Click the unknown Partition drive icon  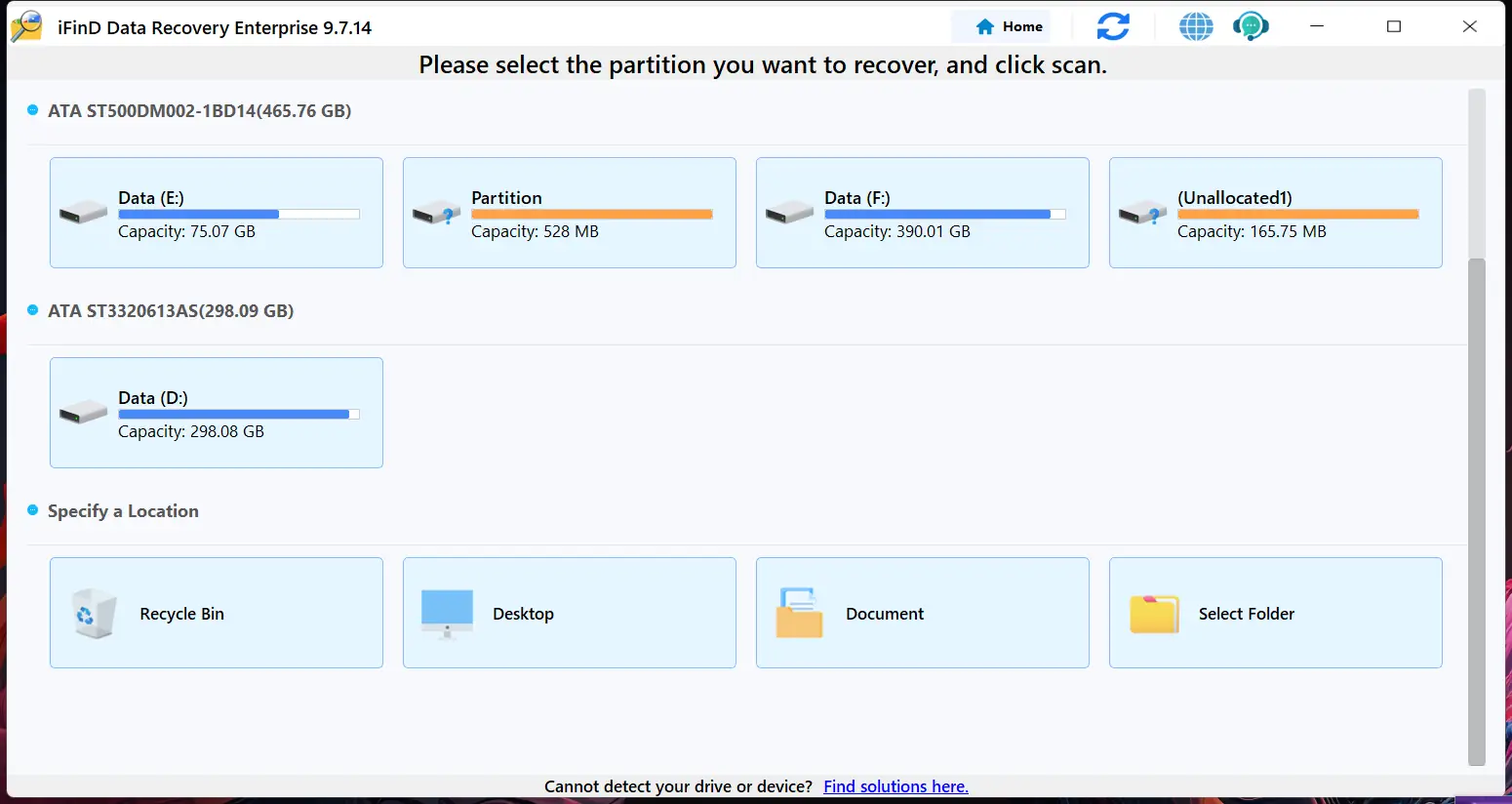pos(437,213)
